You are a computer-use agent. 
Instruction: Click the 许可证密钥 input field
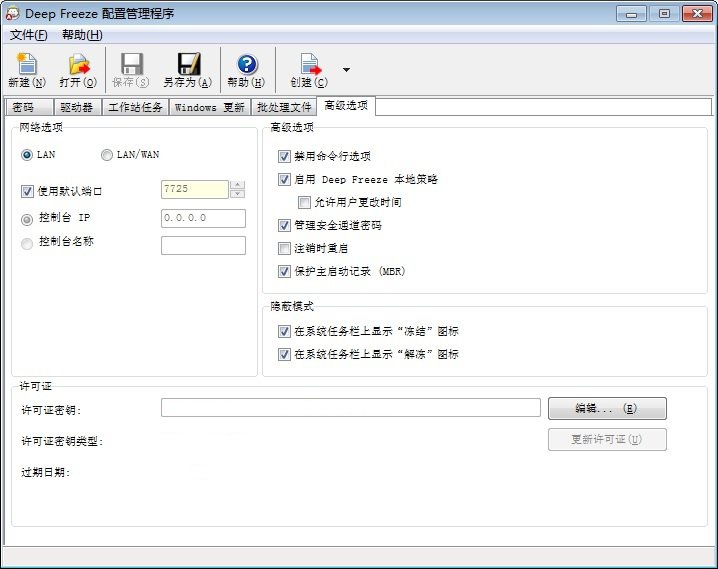[351, 408]
